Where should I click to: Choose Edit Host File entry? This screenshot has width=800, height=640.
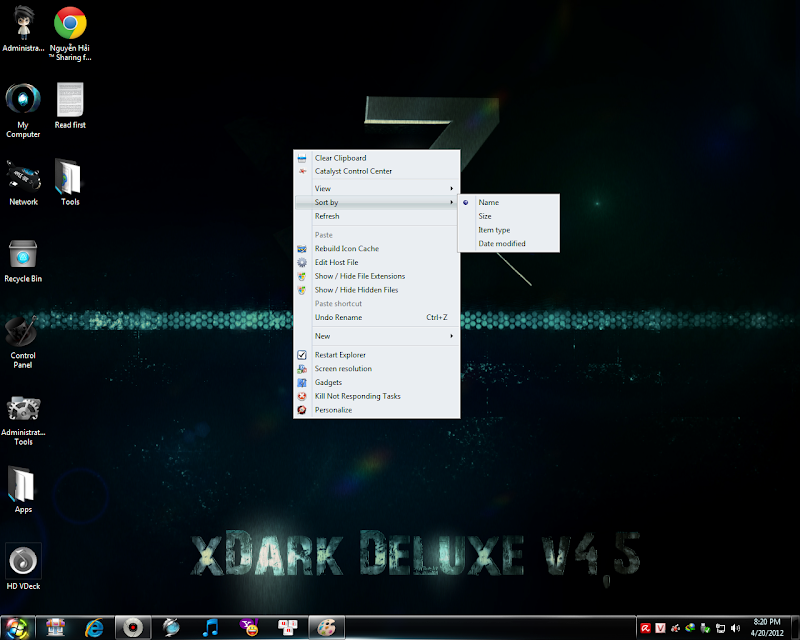376,262
